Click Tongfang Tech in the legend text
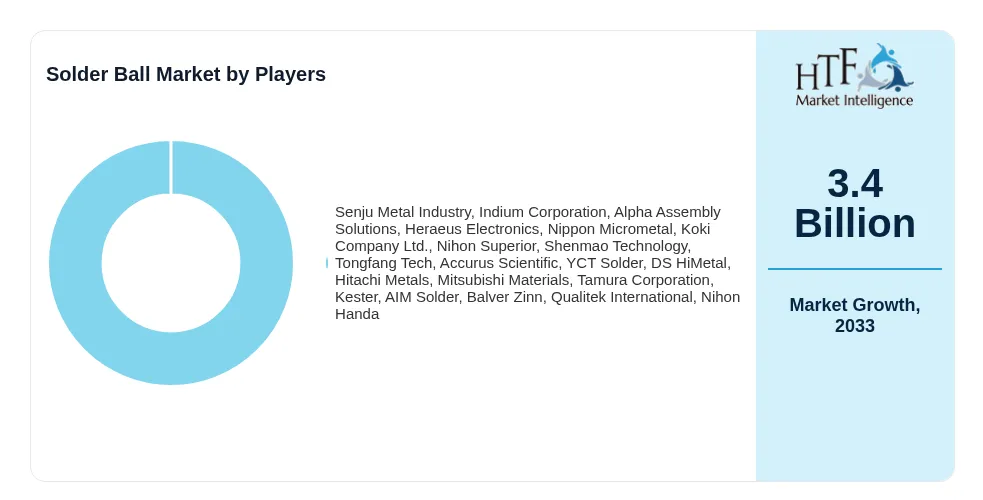The width and height of the screenshot is (983, 500). tap(383, 263)
